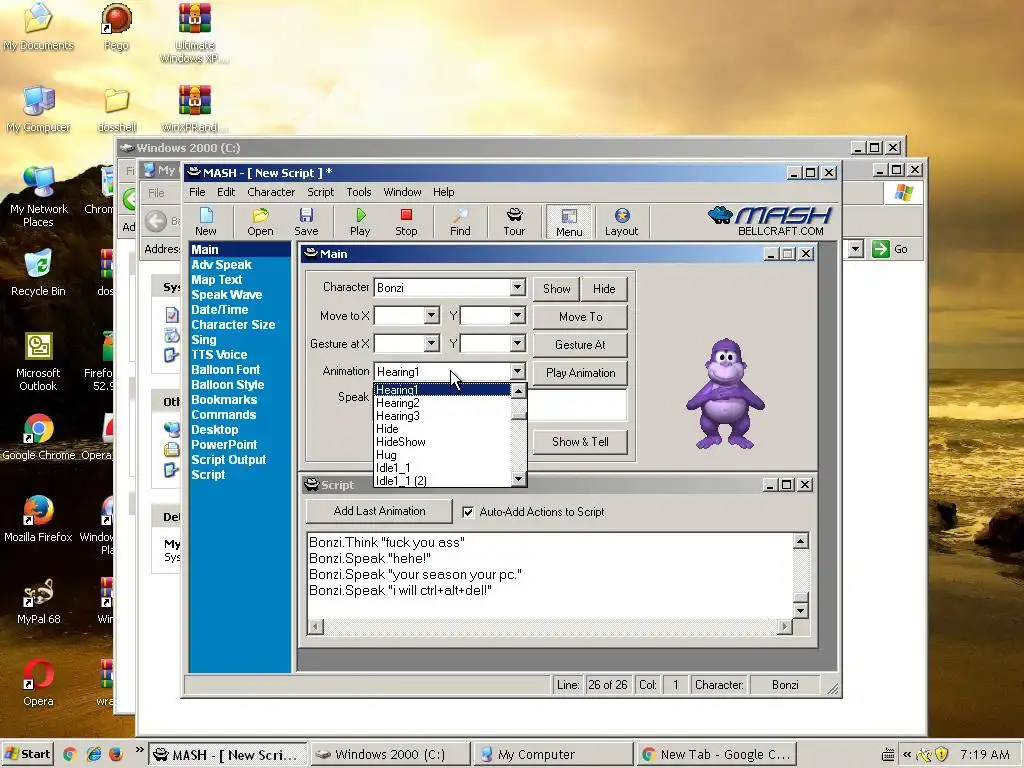Switch to Windows 2000 (C:) taskbar item
Viewport: 1024px width, 768px height.
pyautogui.click(x=390, y=754)
